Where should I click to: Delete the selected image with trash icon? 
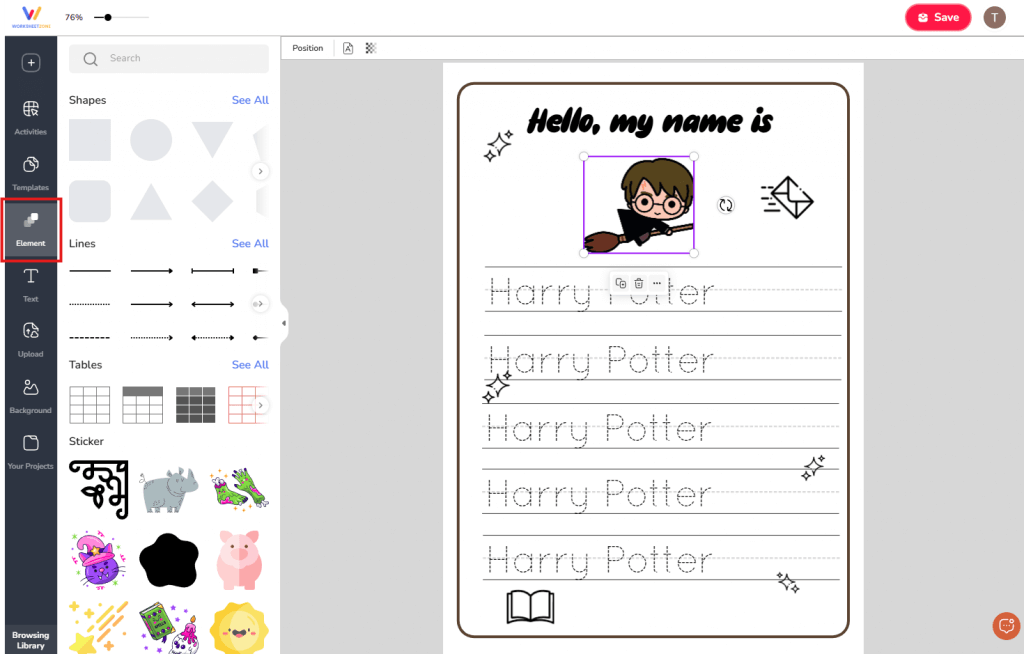tap(639, 284)
